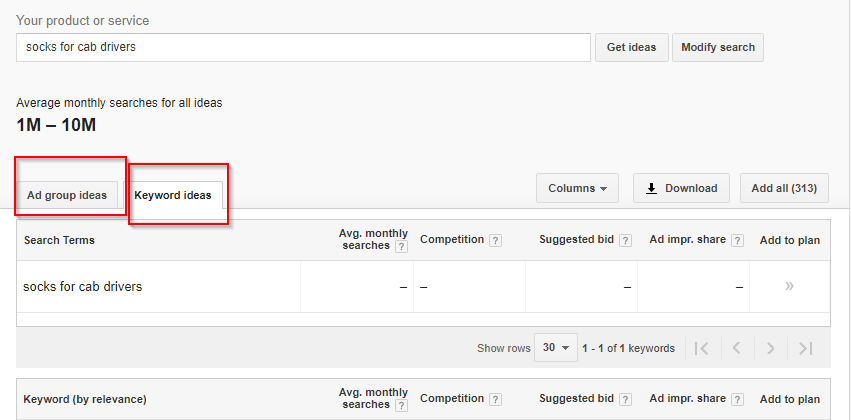The width and height of the screenshot is (851, 420).
Task: Click the Modify search button
Action: pos(718,47)
